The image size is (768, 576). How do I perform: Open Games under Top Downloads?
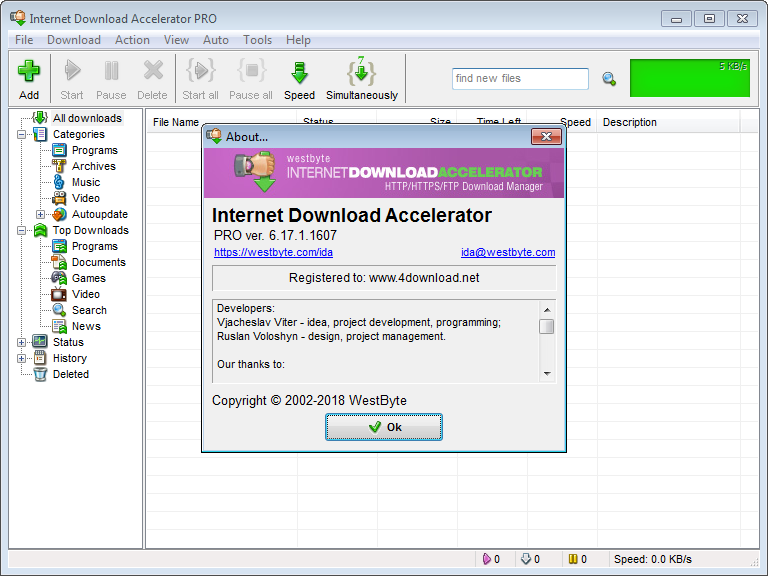89,278
